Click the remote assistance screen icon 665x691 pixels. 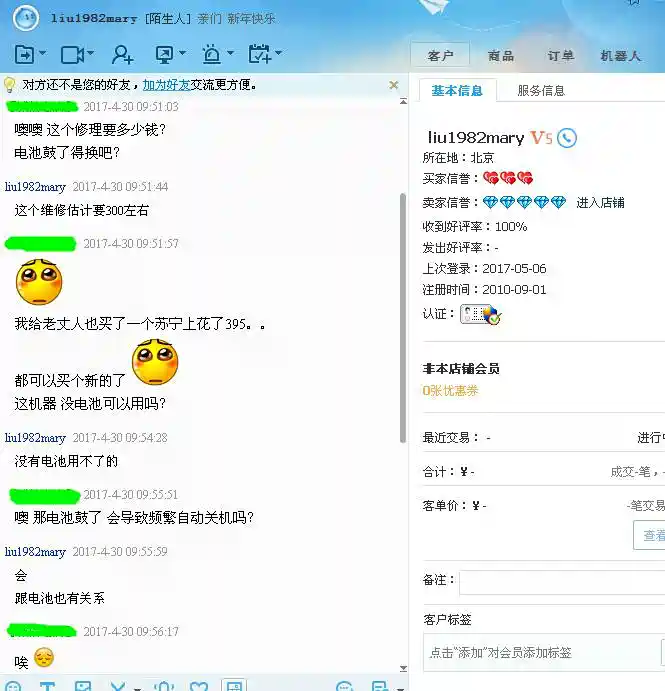coord(163,54)
